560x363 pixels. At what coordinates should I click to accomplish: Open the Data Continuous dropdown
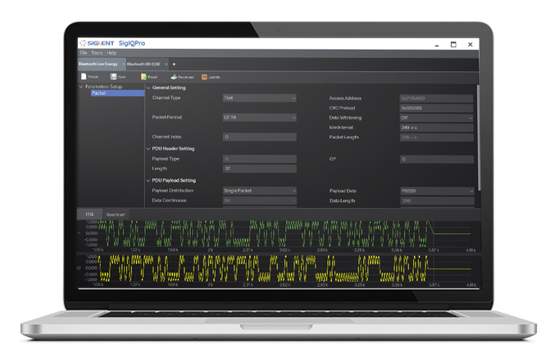tap(260, 201)
